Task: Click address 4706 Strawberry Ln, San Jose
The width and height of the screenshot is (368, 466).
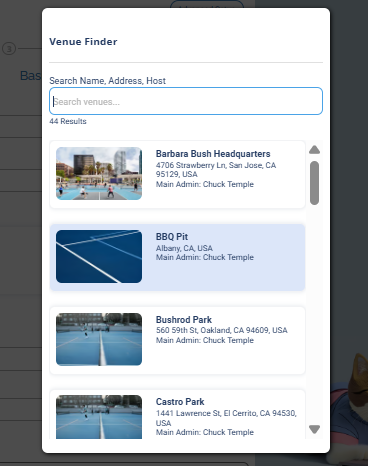Action: (216, 170)
